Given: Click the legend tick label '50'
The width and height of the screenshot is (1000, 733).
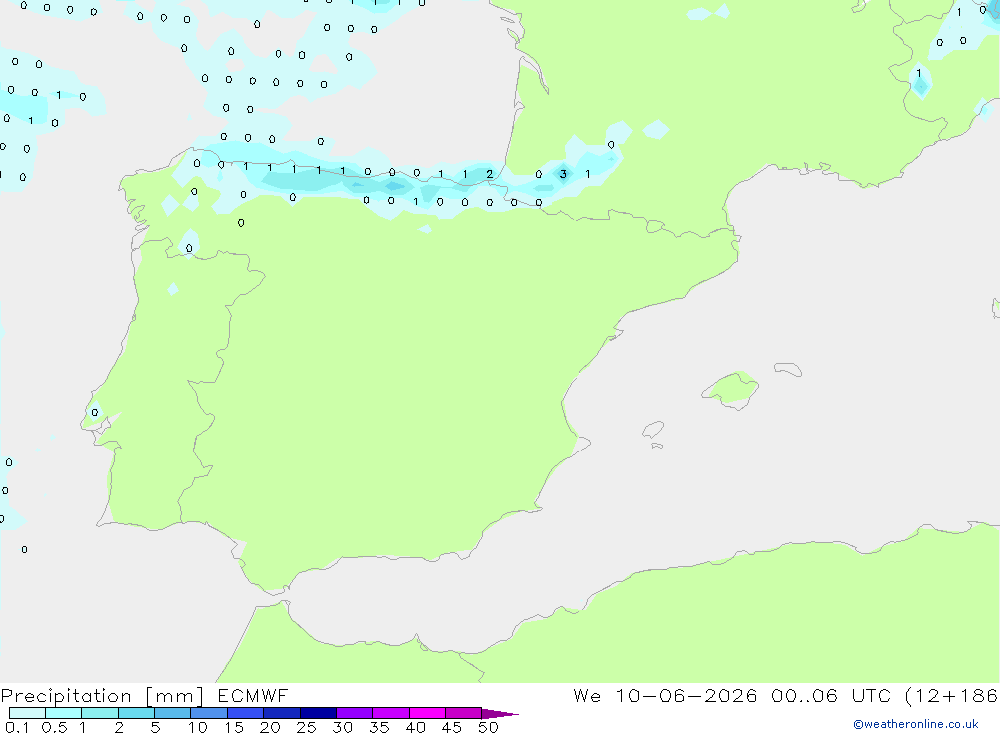Looking at the screenshot, I should [489, 727].
